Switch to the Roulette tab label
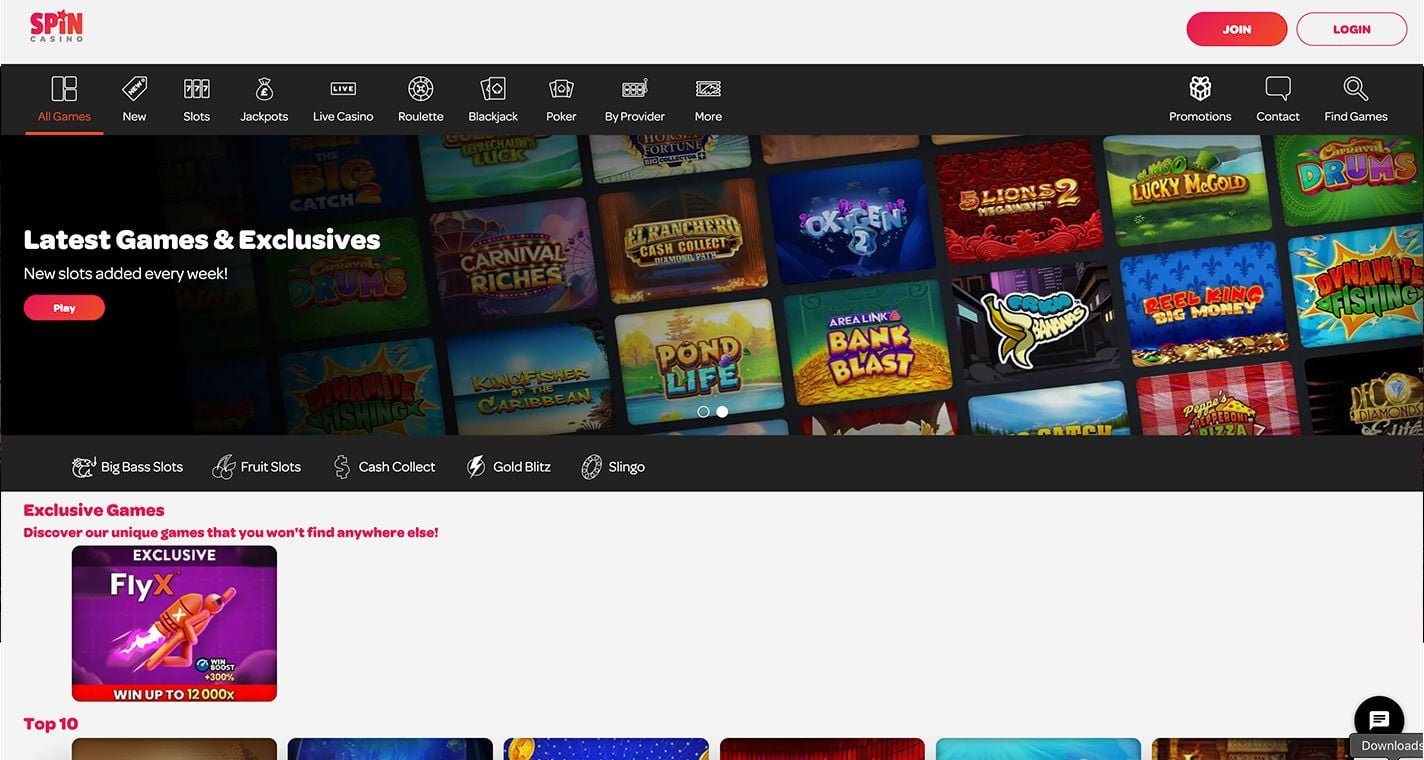The image size is (1424, 760). (x=421, y=117)
